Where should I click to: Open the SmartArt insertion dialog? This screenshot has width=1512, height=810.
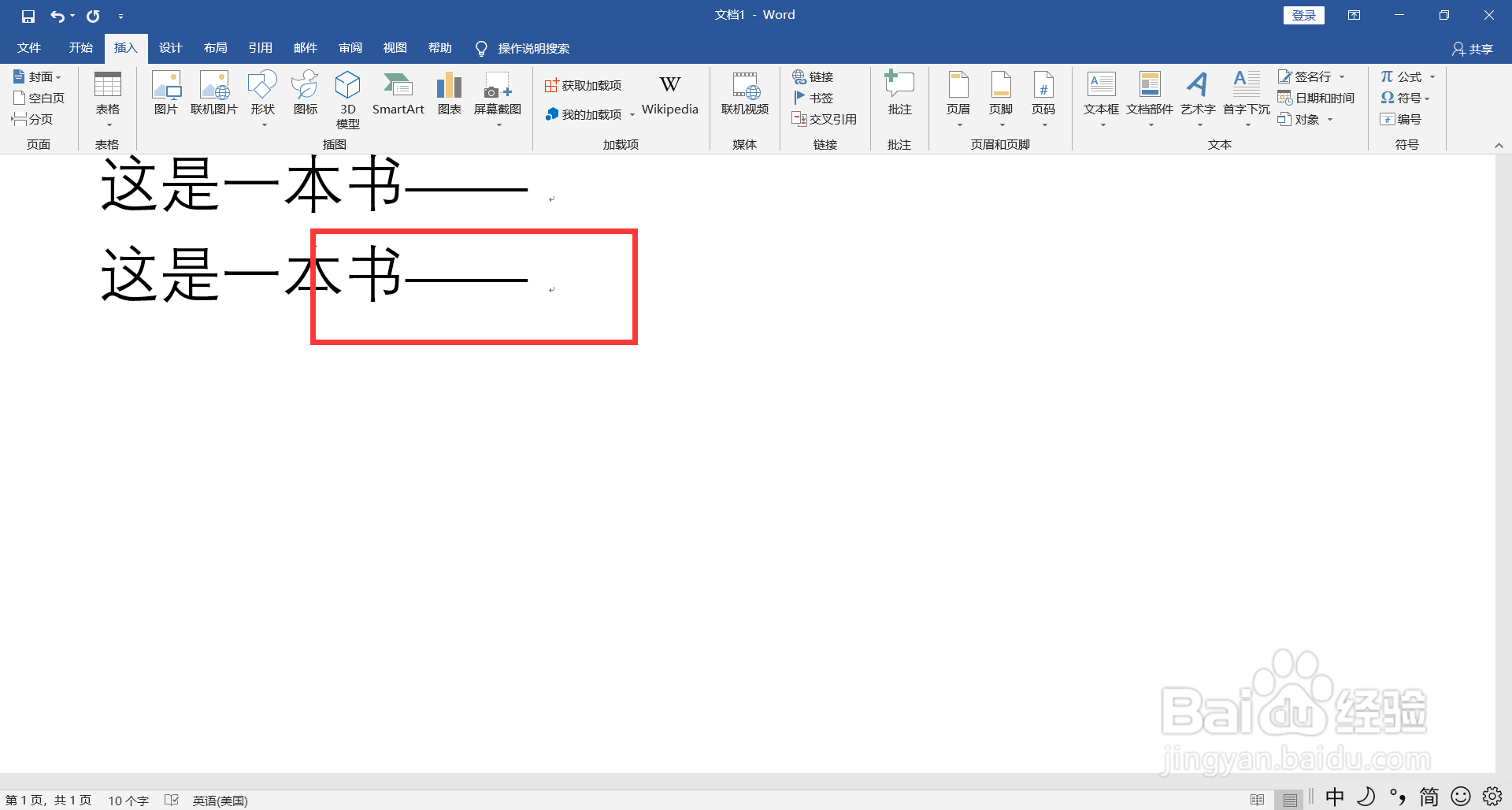(x=398, y=96)
